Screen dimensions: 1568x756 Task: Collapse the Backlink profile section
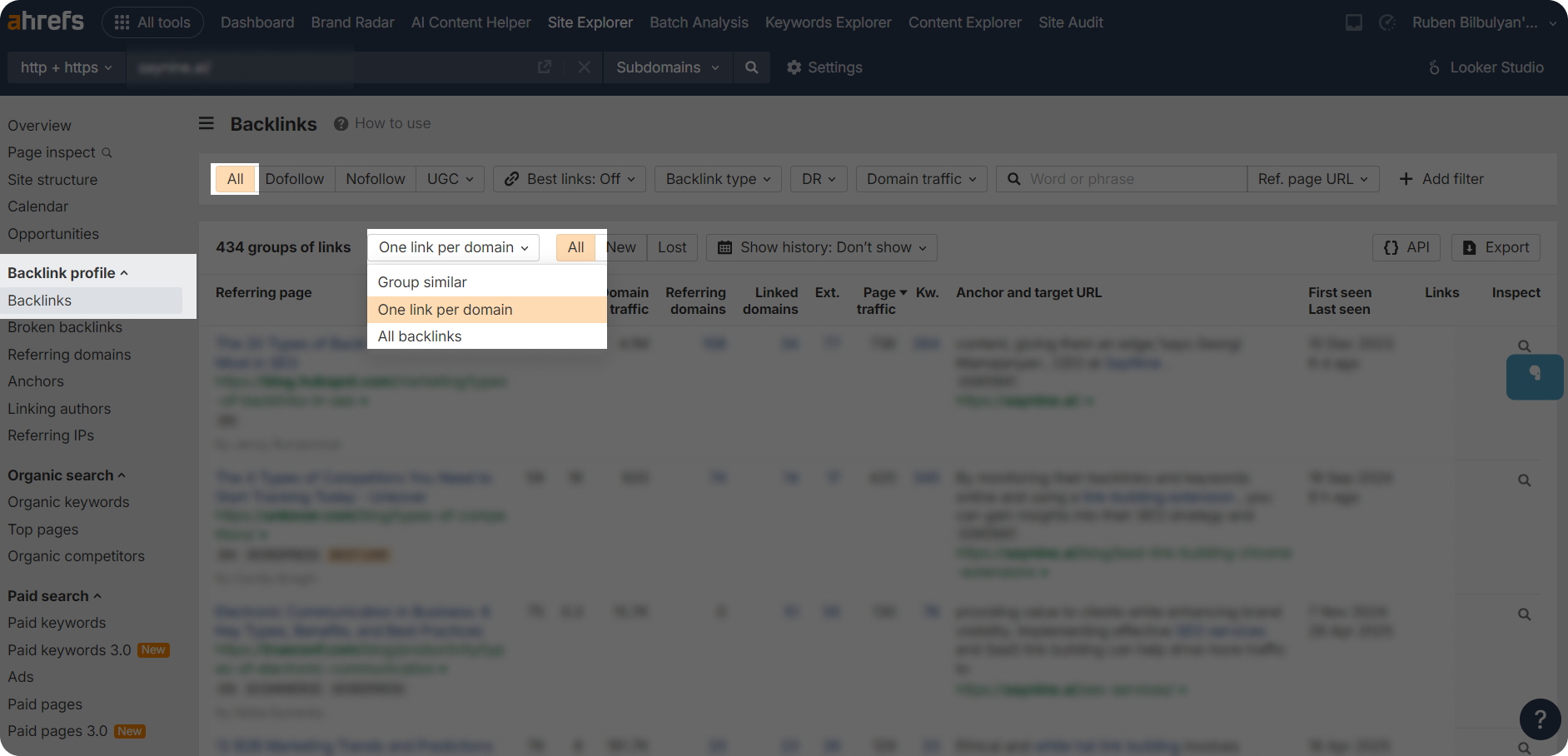tap(67, 273)
